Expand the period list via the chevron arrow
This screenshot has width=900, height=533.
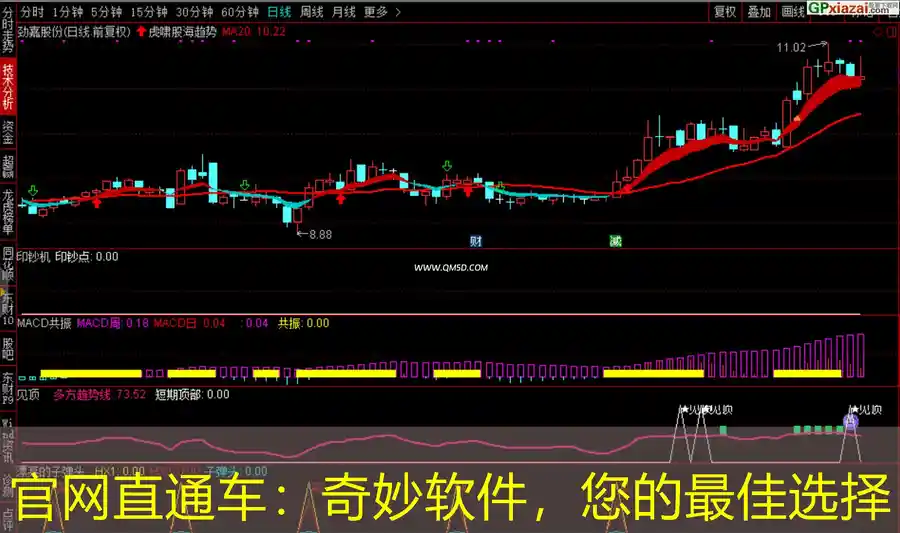[398, 11]
